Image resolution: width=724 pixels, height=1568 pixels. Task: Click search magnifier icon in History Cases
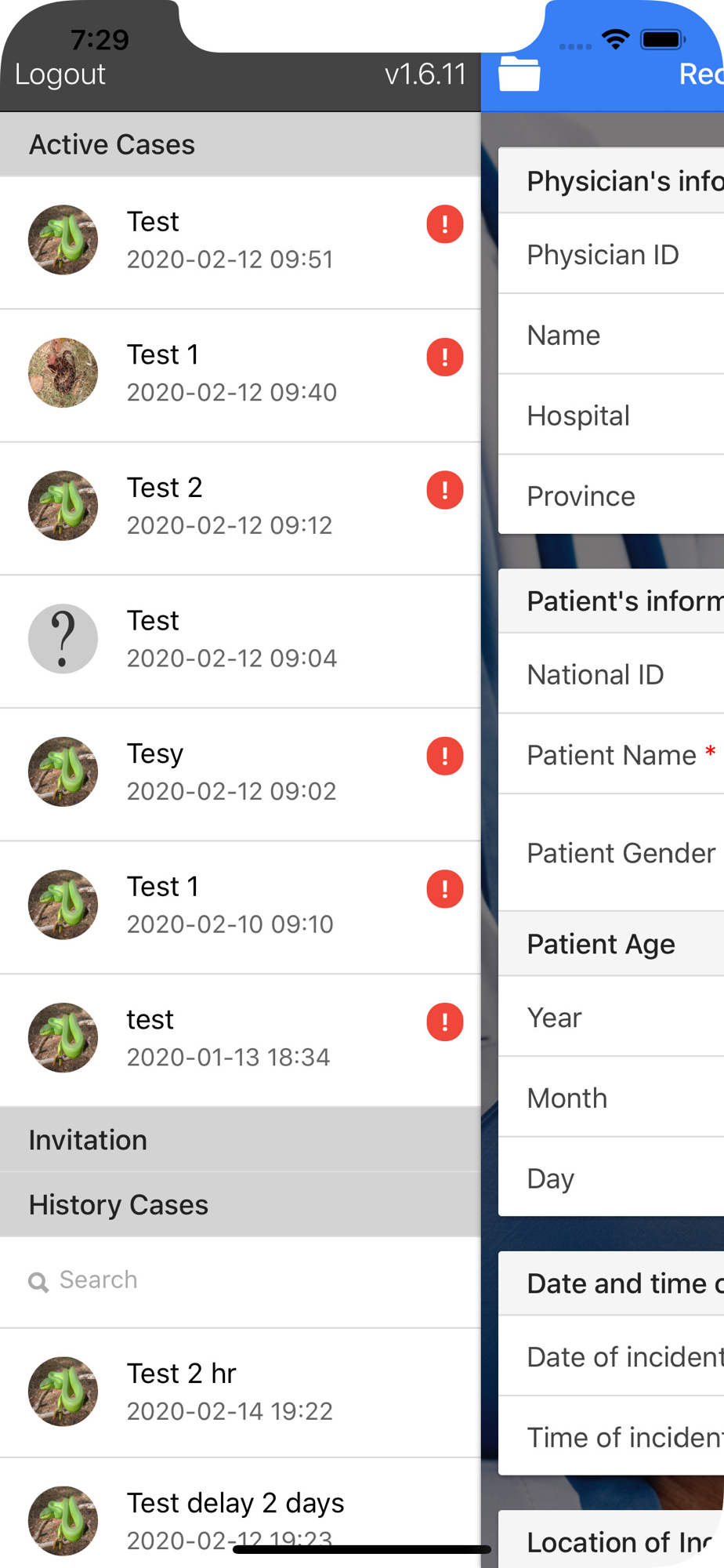coord(38,1282)
